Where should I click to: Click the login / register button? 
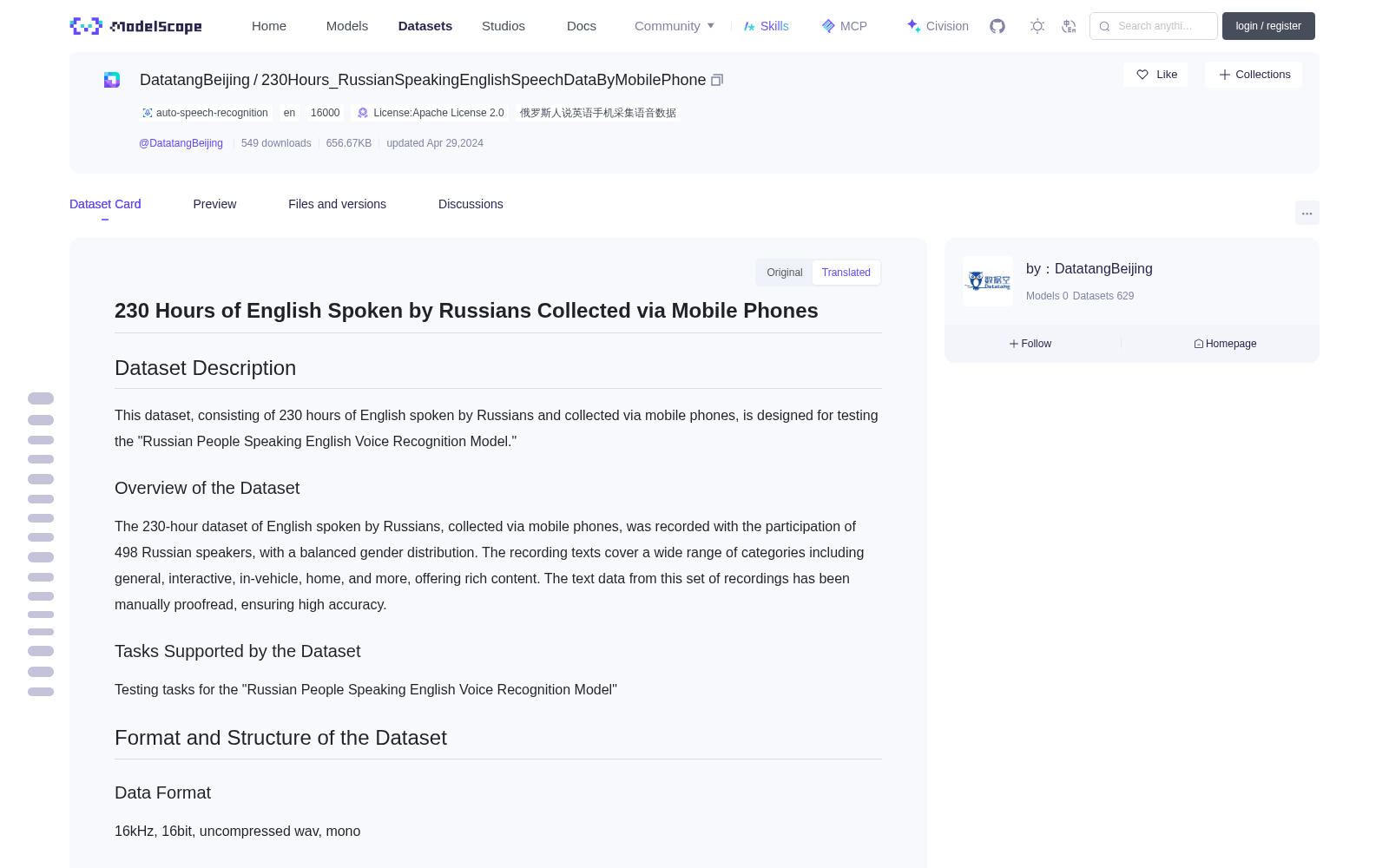tap(1268, 26)
